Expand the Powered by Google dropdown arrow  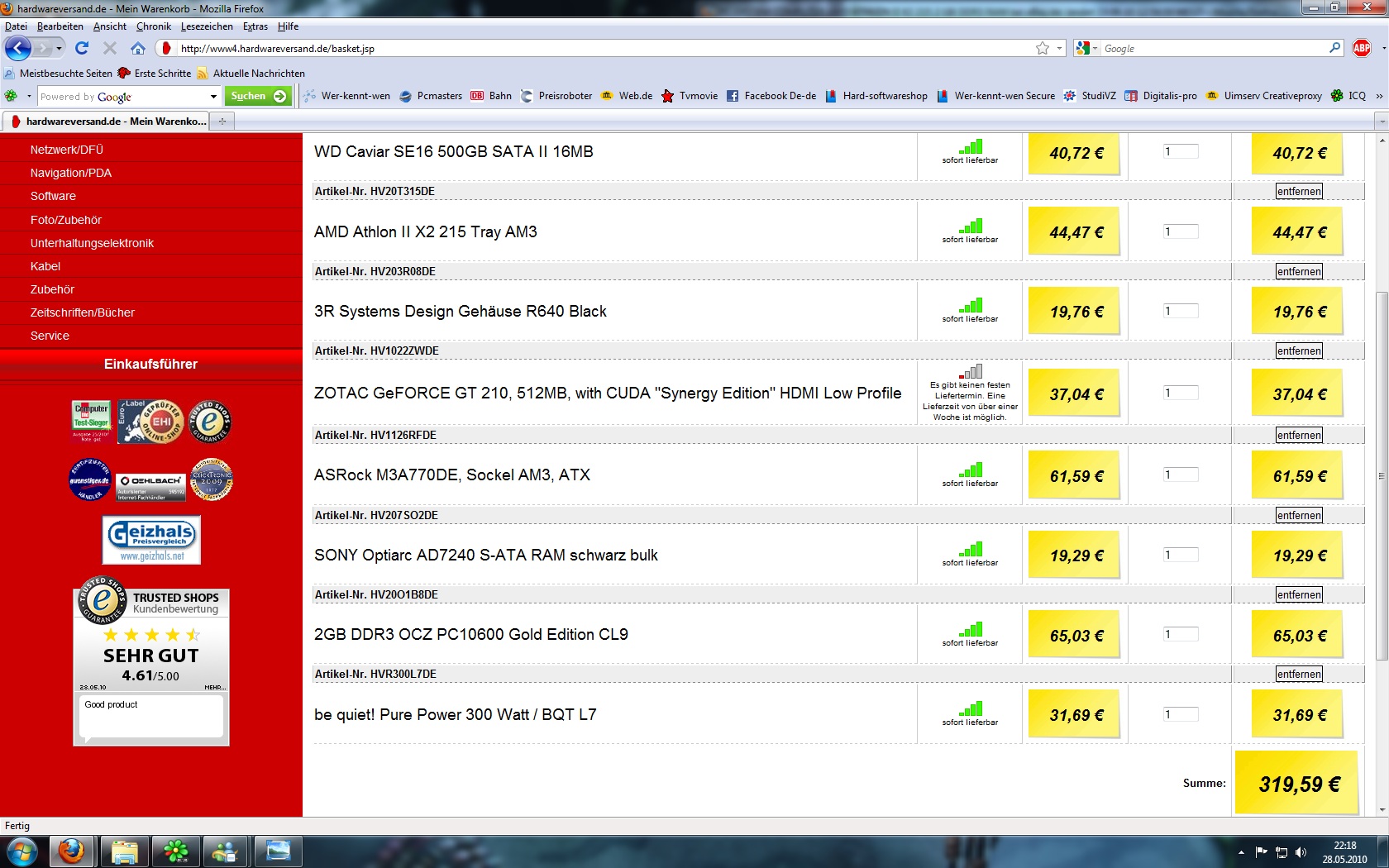pyautogui.click(x=213, y=97)
